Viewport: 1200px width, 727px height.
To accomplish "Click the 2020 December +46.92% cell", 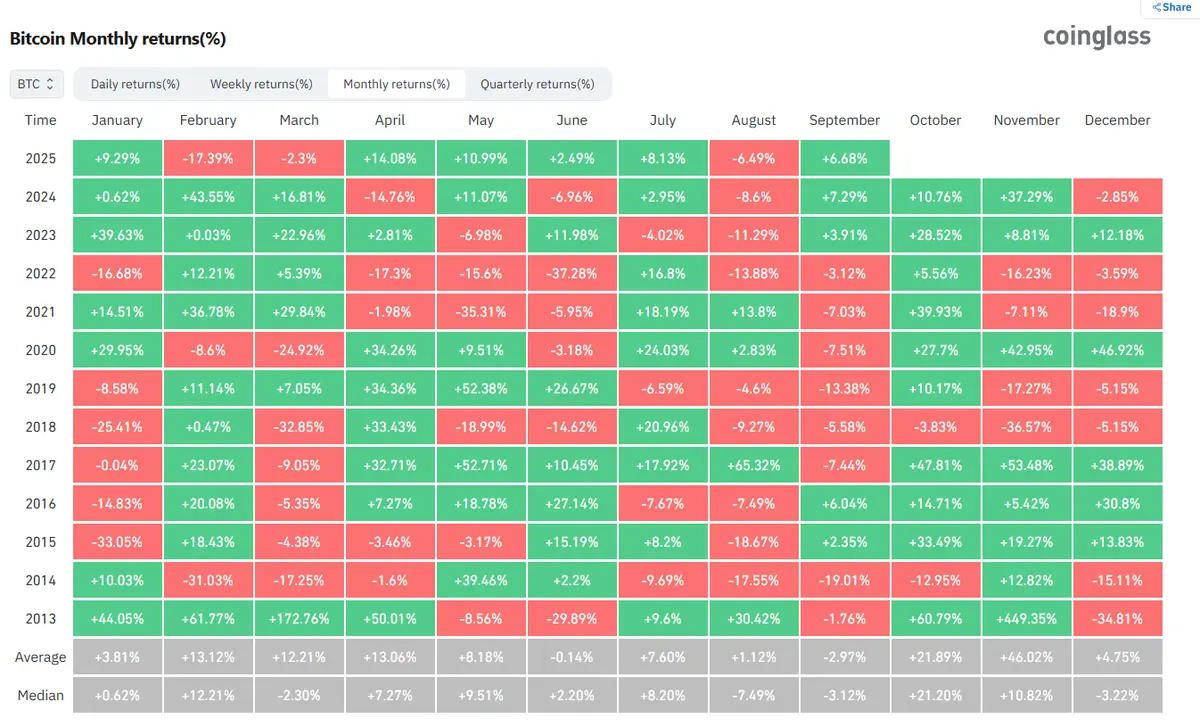I will pos(1117,351).
